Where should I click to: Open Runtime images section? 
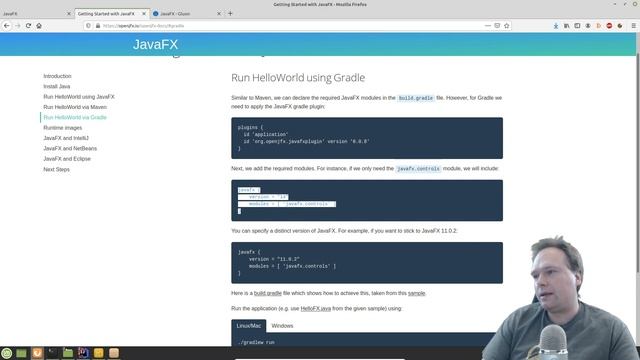coord(63,128)
